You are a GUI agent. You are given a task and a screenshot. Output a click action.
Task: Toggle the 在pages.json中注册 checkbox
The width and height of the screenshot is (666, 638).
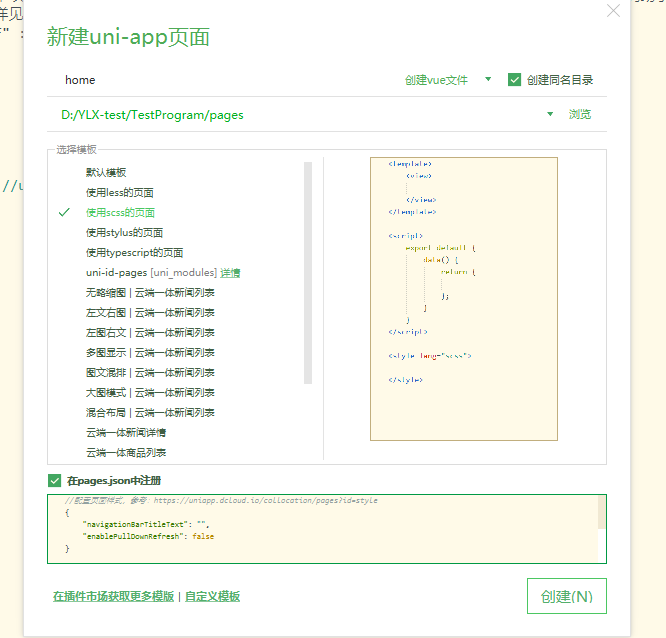pos(54,480)
